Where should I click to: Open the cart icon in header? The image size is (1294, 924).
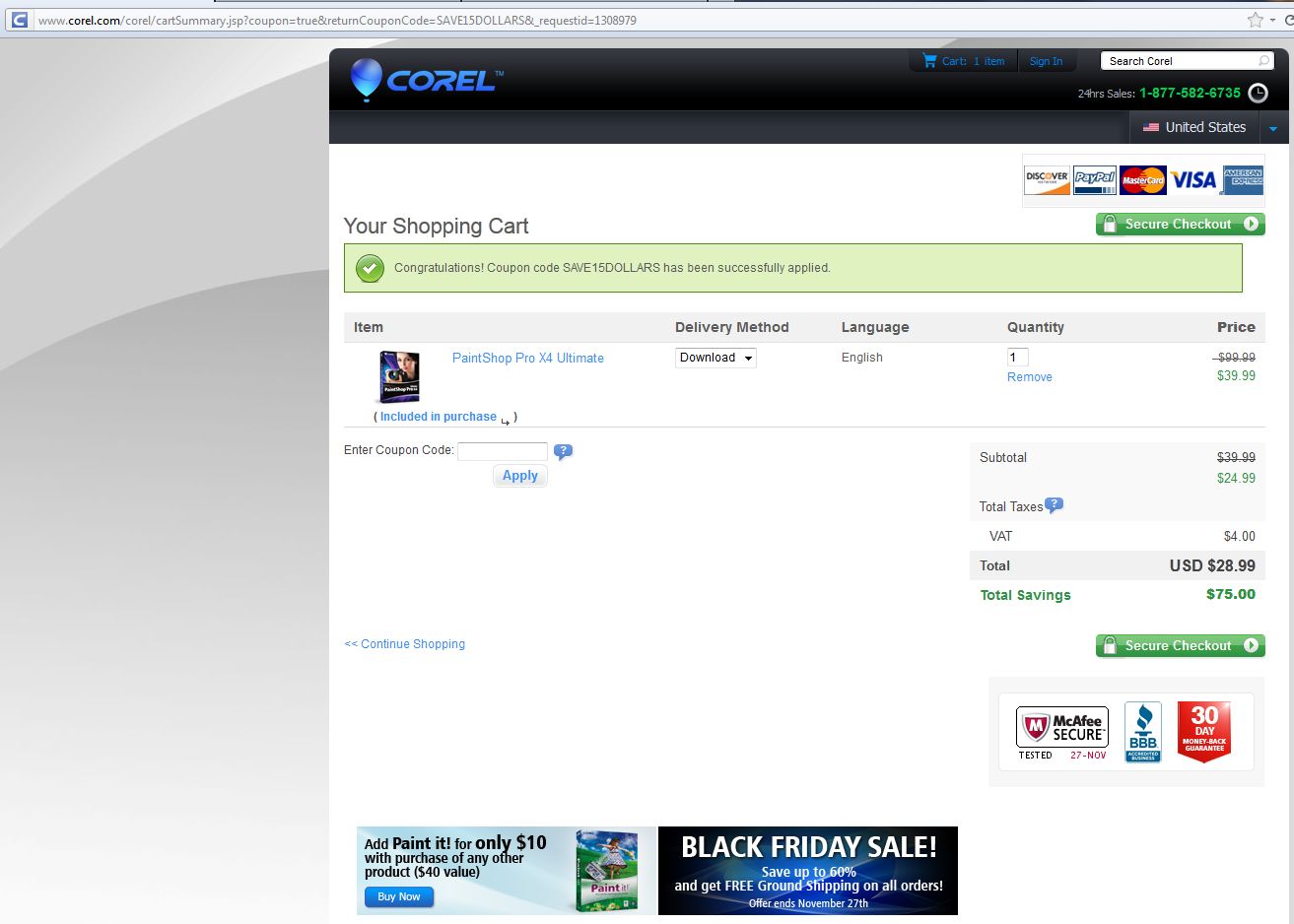[929, 61]
